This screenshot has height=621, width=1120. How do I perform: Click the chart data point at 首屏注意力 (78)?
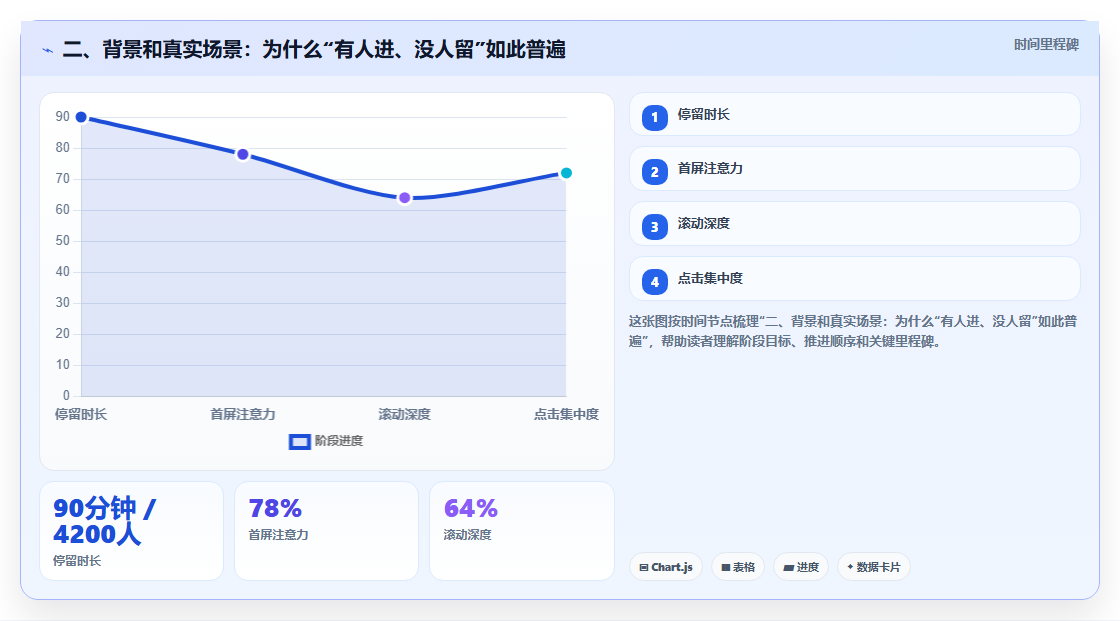(243, 154)
